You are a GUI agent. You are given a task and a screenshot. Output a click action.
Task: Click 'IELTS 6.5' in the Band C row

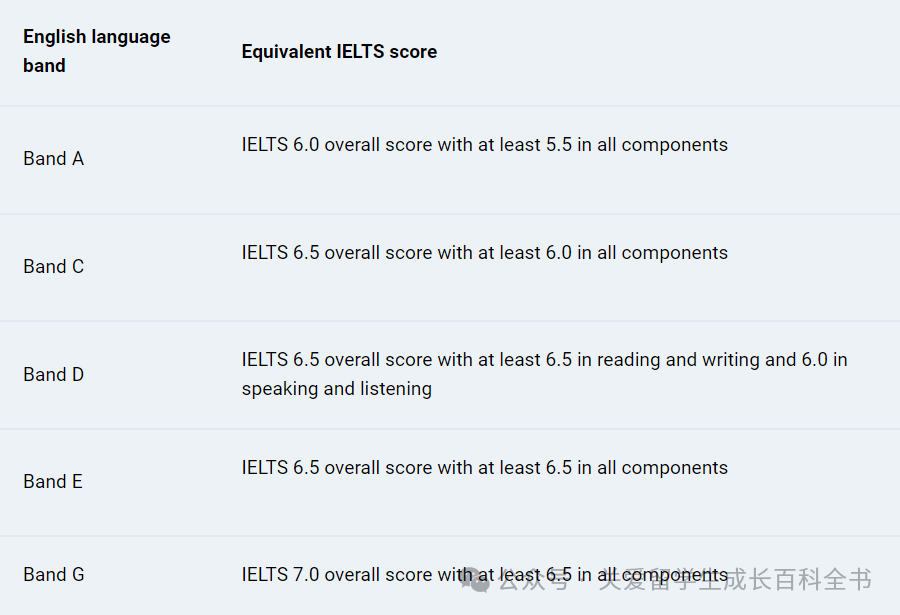pos(280,253)
